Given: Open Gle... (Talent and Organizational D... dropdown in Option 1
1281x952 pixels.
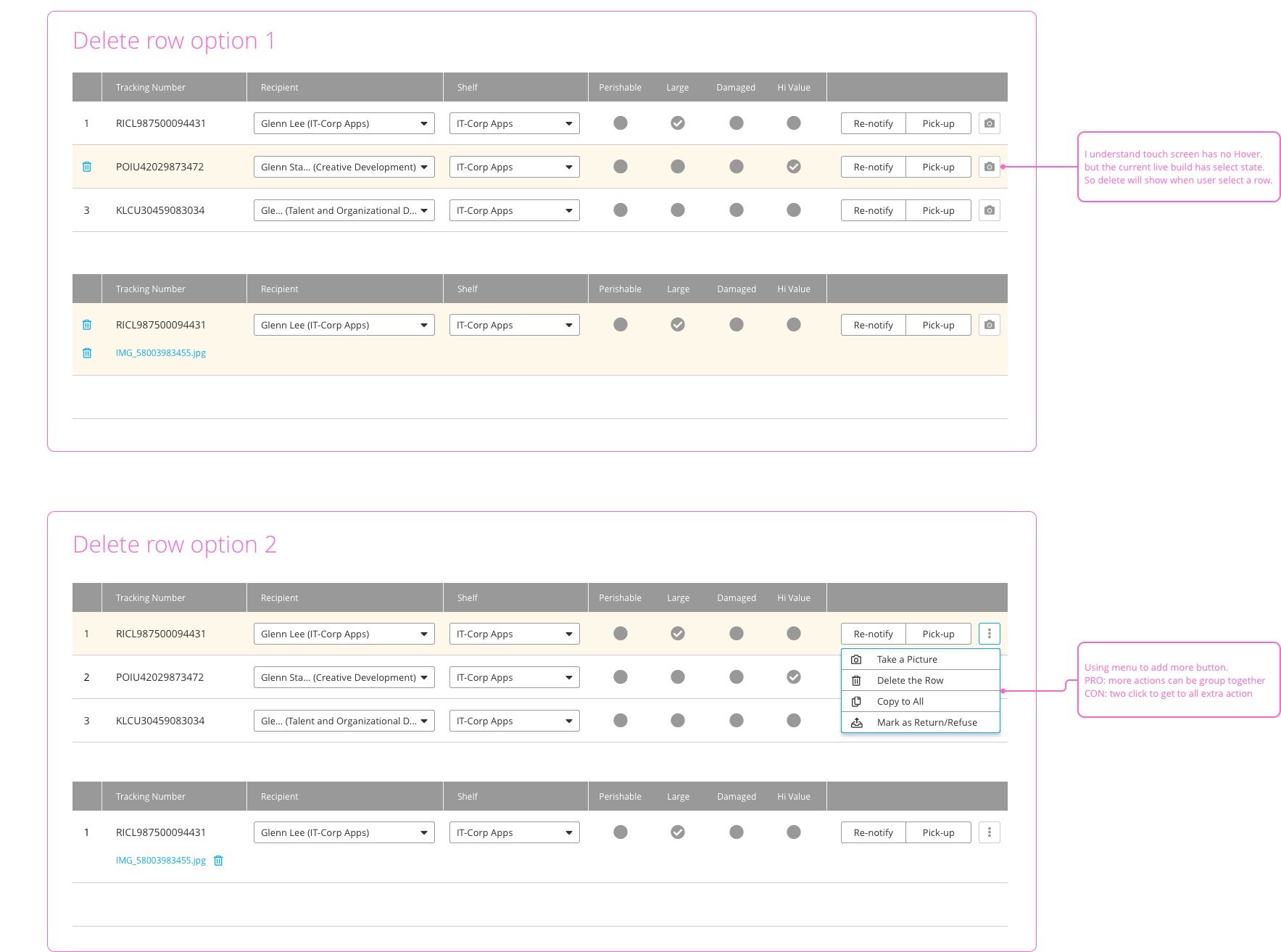Looking at the screenshot, I should pyautogui.click(x=344, y=210).
